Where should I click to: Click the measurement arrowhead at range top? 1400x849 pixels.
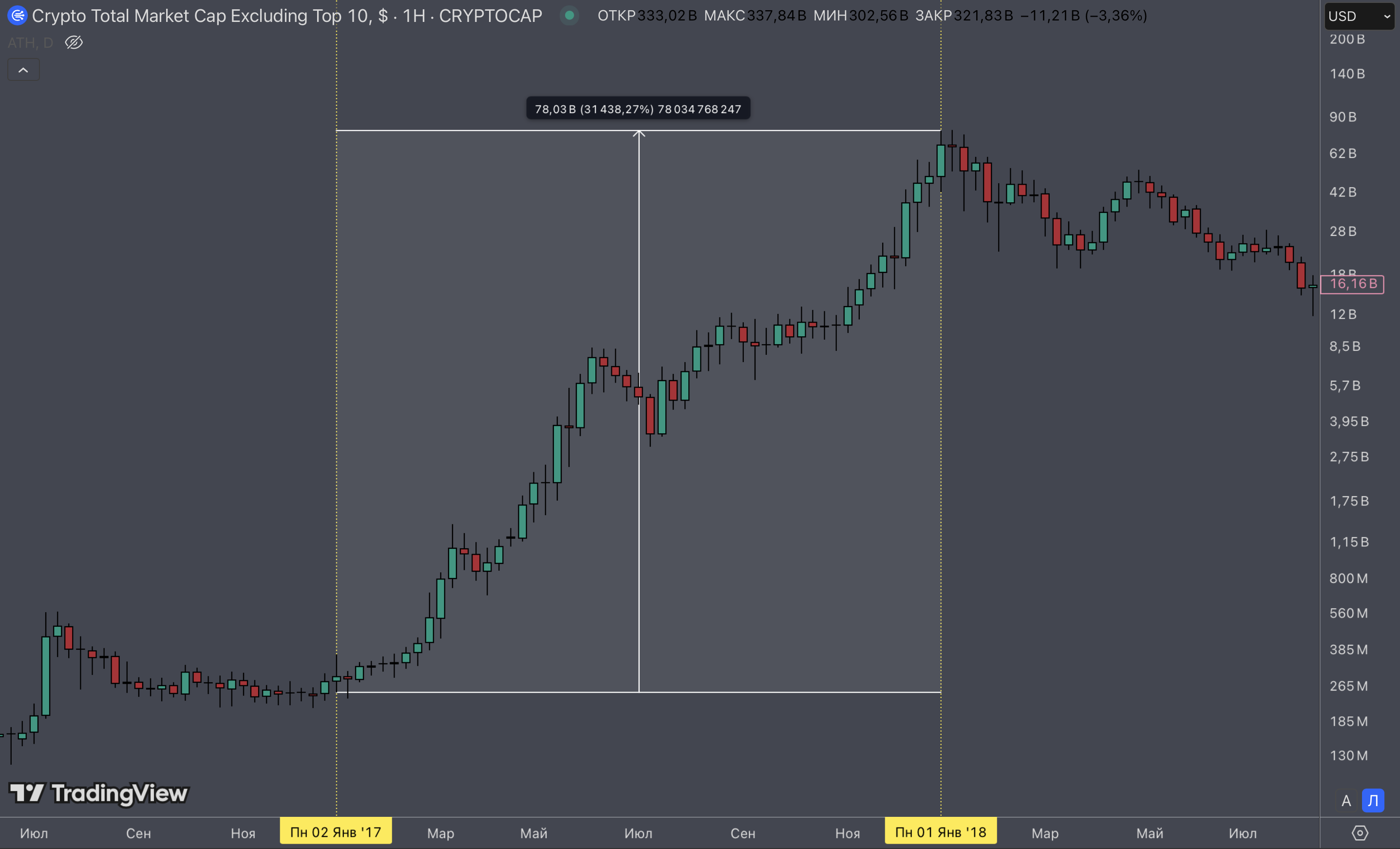point(639,133)
